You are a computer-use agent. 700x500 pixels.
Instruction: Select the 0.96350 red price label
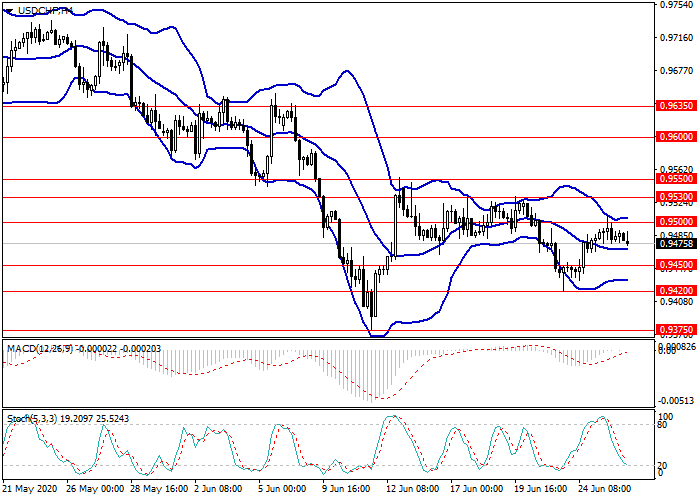(x=675, y=105)
